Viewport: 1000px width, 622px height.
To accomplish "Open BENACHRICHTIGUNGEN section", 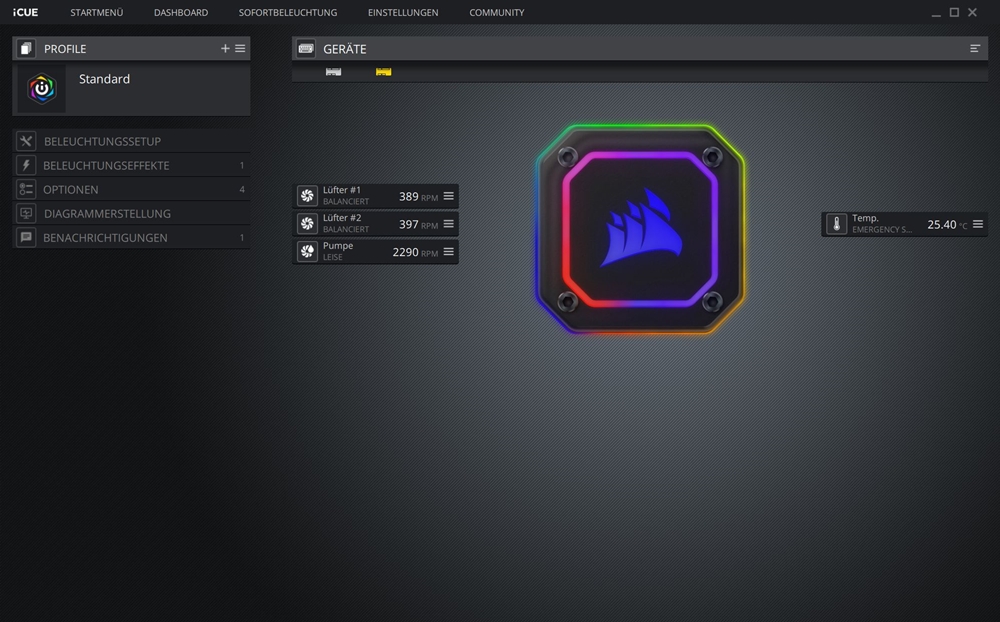I will coord(131,237).
